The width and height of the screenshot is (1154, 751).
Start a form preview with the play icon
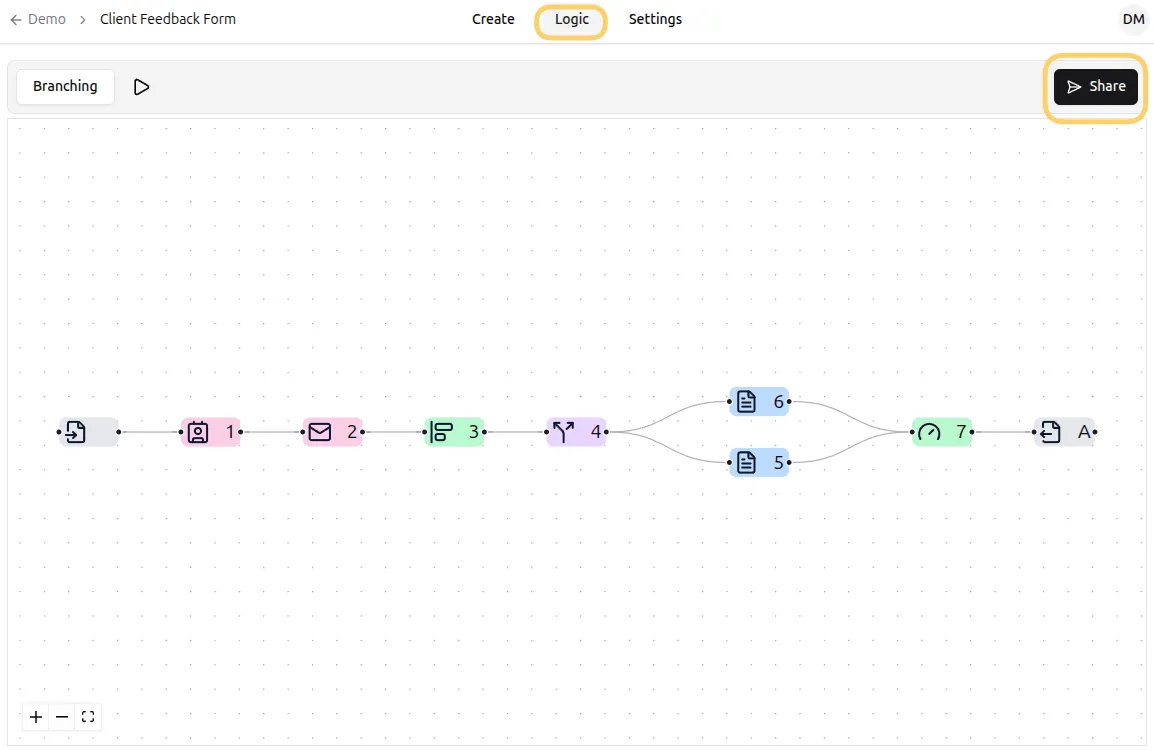coord(141,87)
